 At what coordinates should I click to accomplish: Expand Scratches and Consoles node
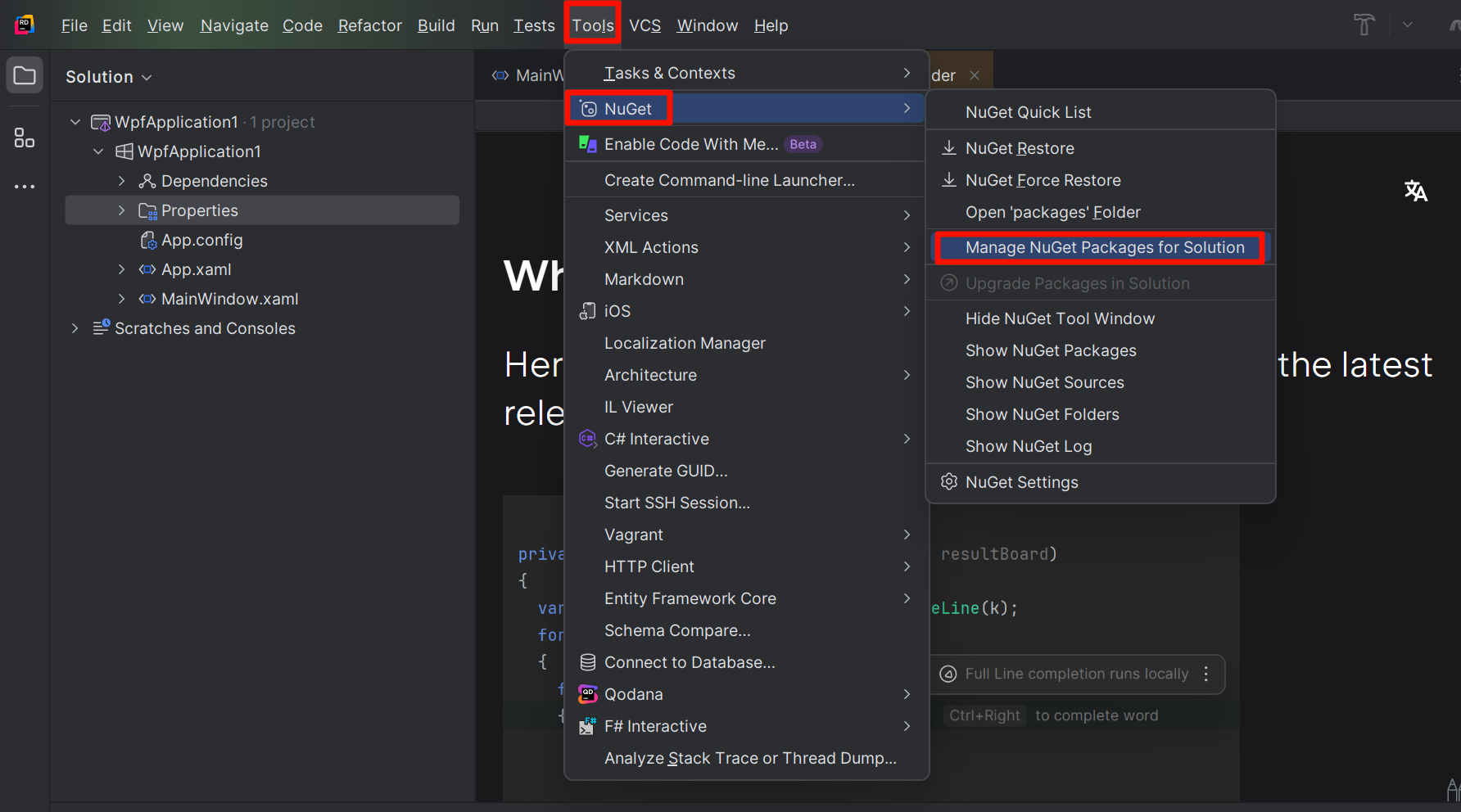pyautogui.click(x=75, y=328)
